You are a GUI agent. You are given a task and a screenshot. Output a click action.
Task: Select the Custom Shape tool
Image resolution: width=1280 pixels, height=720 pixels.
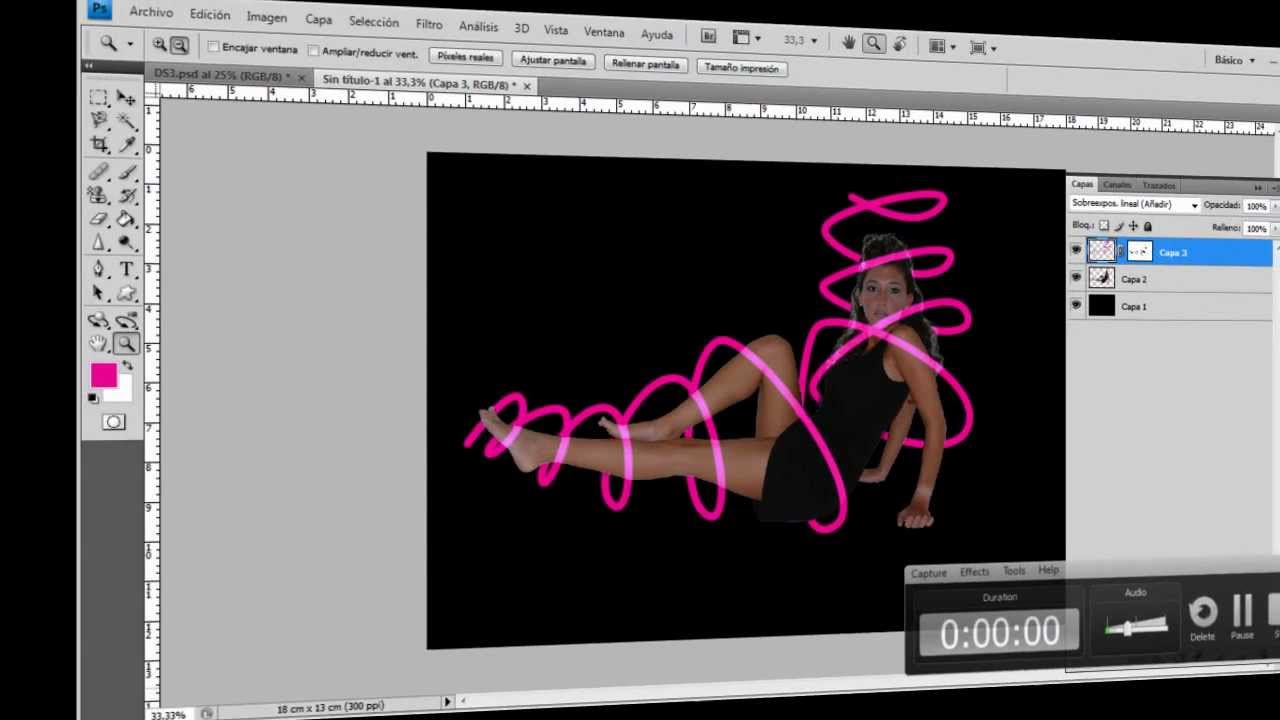[126, 294]
